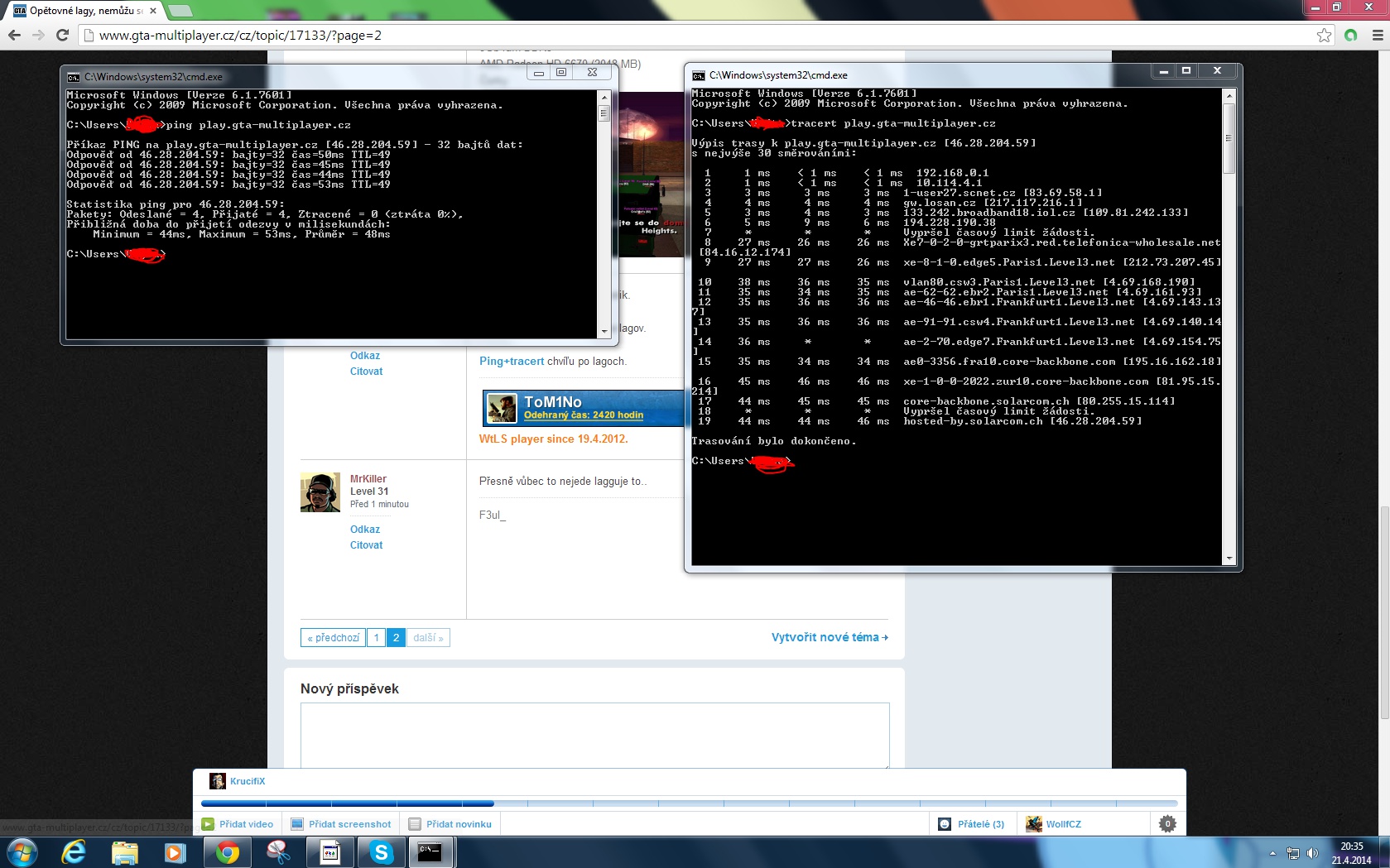The height and width of the screenshot is (868, 1390).
Task: Click the level progress bar in bottom panel
Action: click(x=689, y=803)
